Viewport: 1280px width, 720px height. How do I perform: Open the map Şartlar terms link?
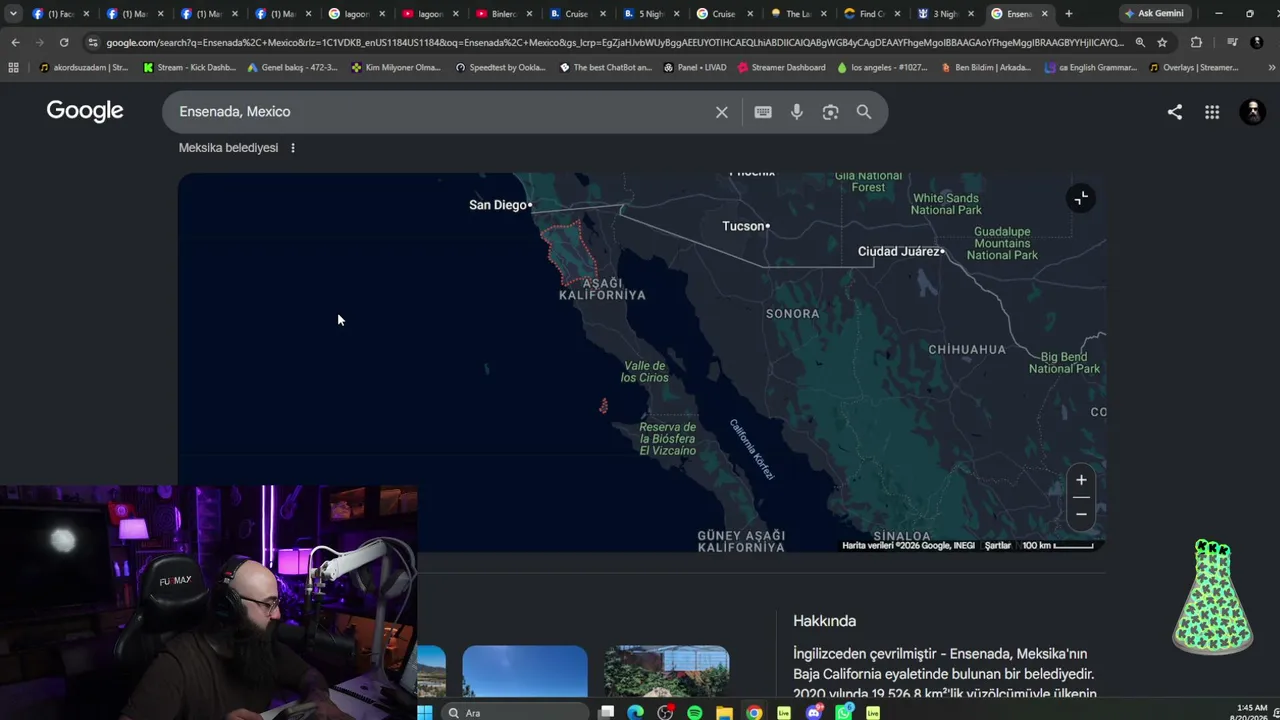coord(998,546)
